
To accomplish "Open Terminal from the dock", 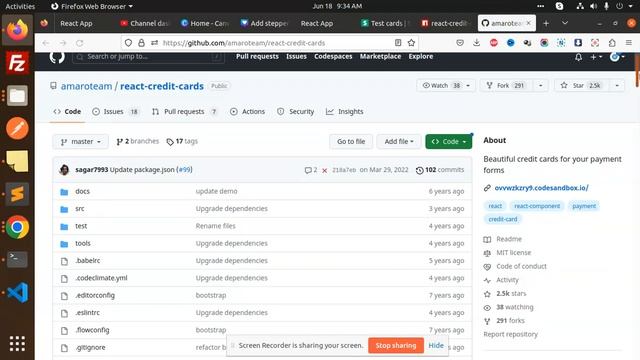I will [17, 259].
